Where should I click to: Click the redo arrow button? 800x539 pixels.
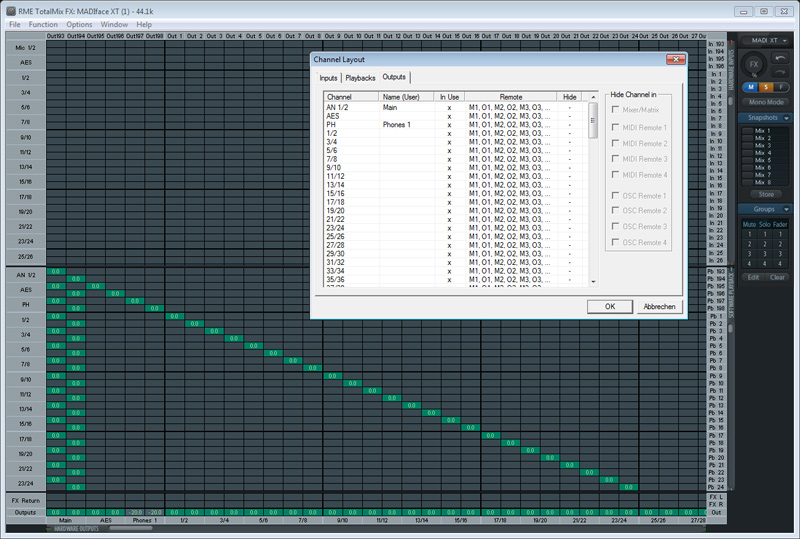coord(780,72)
